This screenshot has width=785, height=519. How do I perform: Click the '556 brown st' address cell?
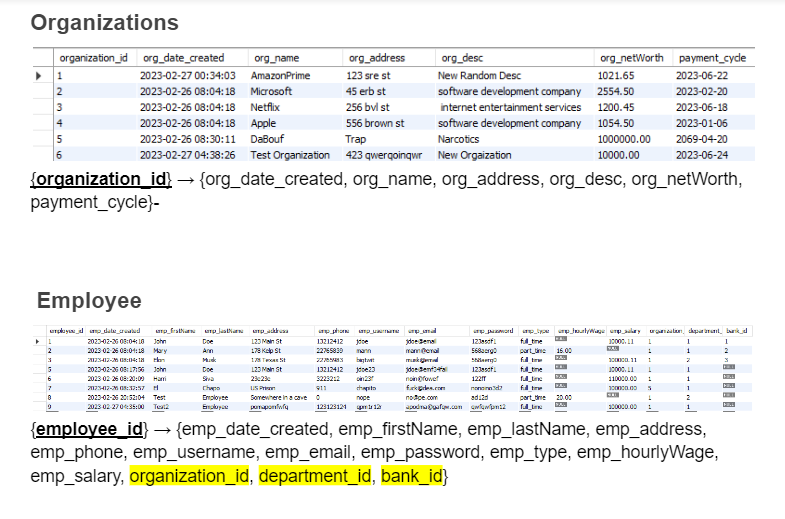374,124
